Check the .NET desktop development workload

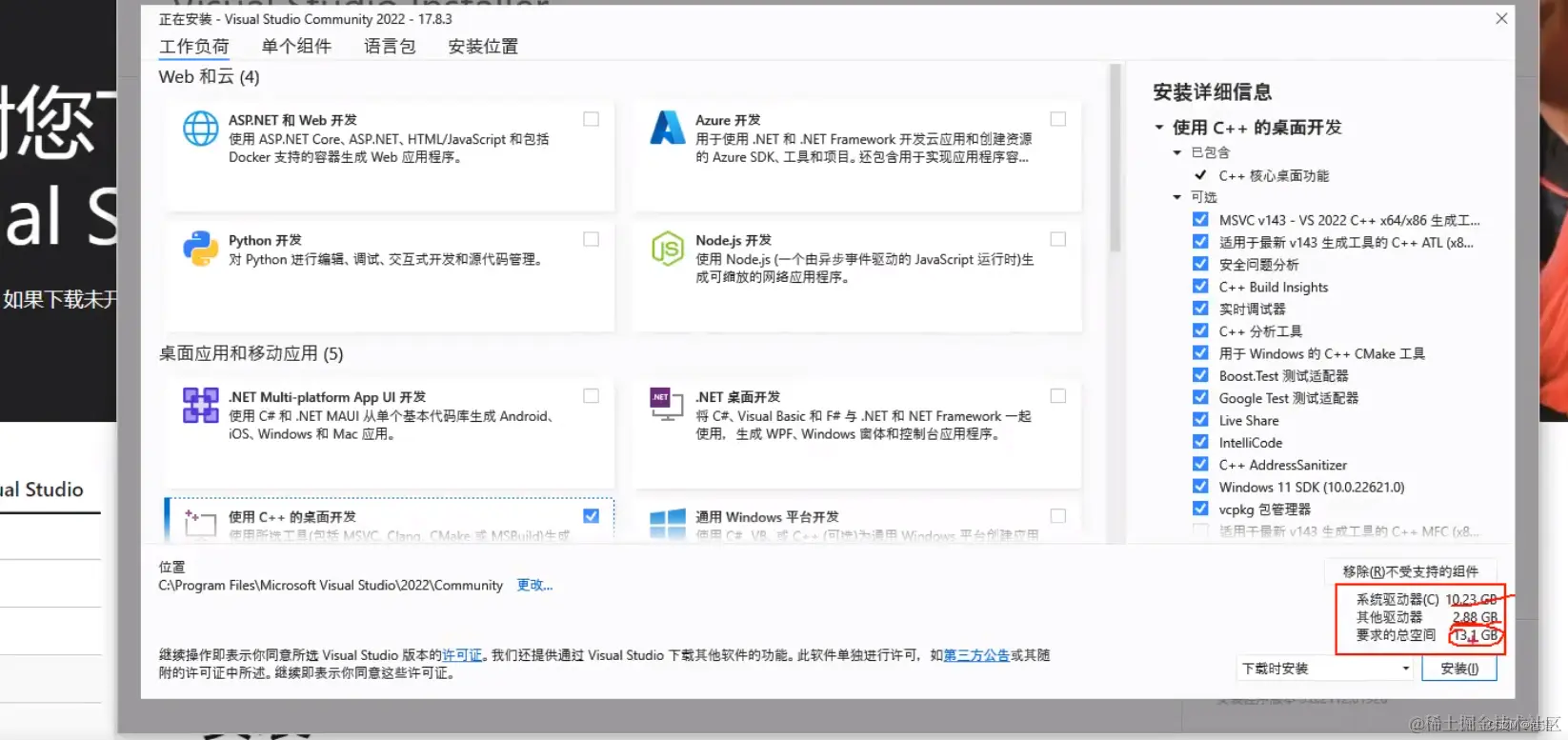pyautogui.click(x=1058, y=395)
